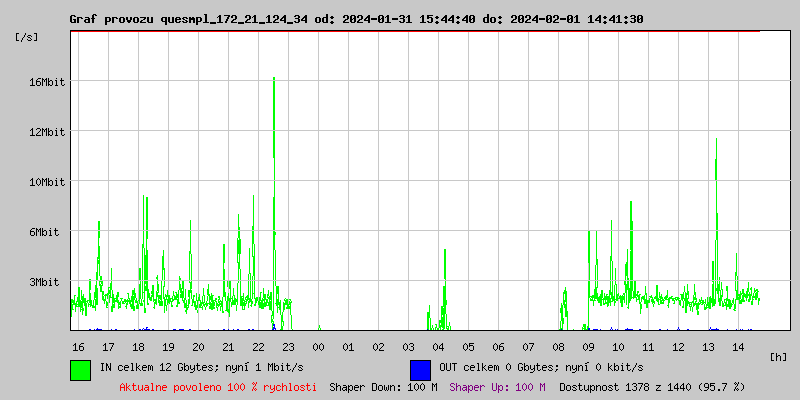Select the 14 hour marker on the time axis
This screenshot has height=400, width=800.
click(738, 346)
